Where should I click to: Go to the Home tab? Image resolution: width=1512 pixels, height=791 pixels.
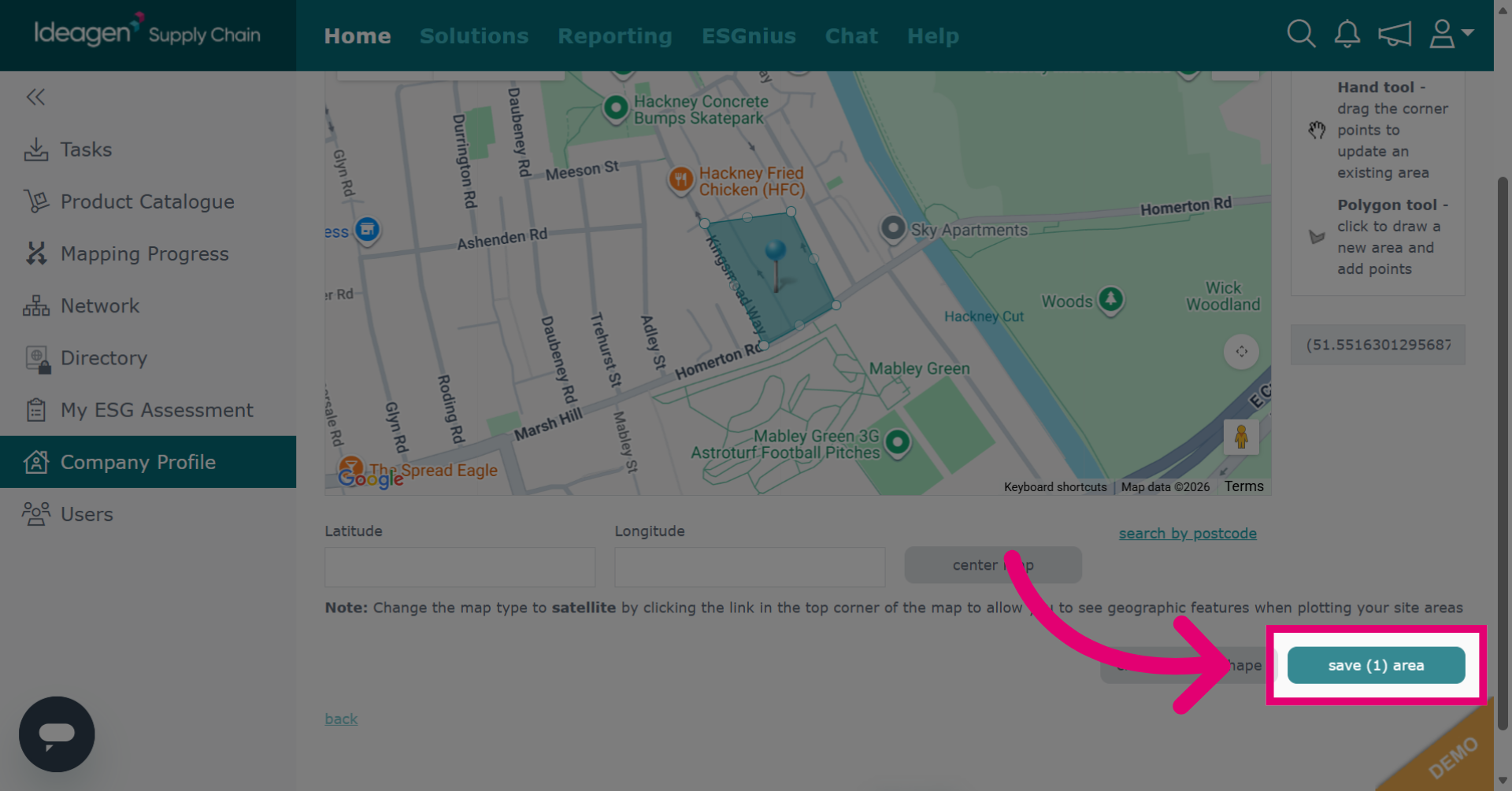[358, 36]
